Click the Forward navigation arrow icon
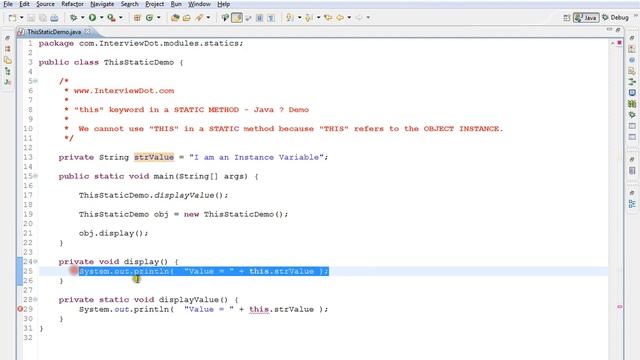This screenshot has height=360, width=640. coord(359,18)
